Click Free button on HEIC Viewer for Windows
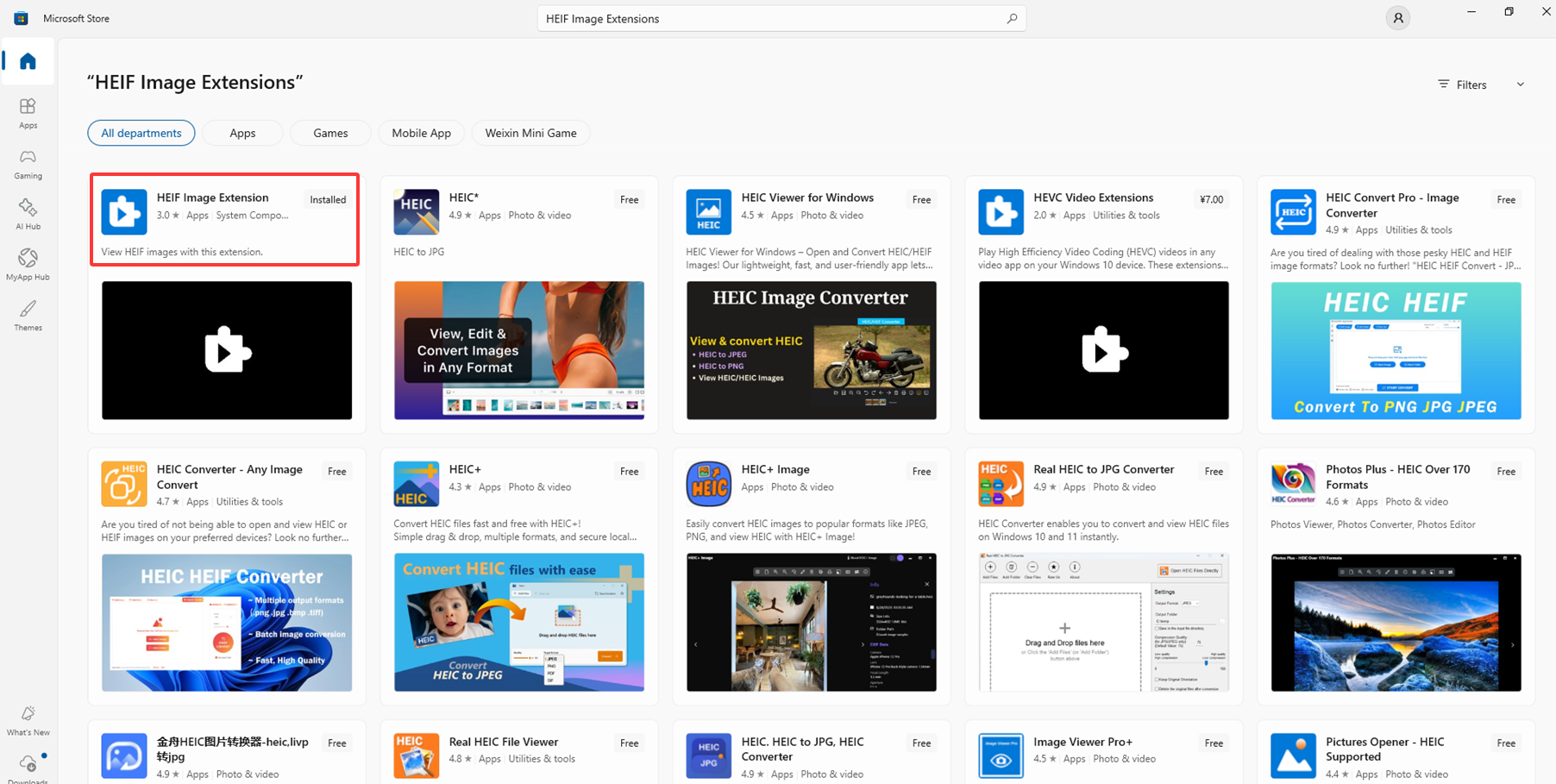Image resolution: width=1556 pixels, height=784 pixels. coord(922,199)
